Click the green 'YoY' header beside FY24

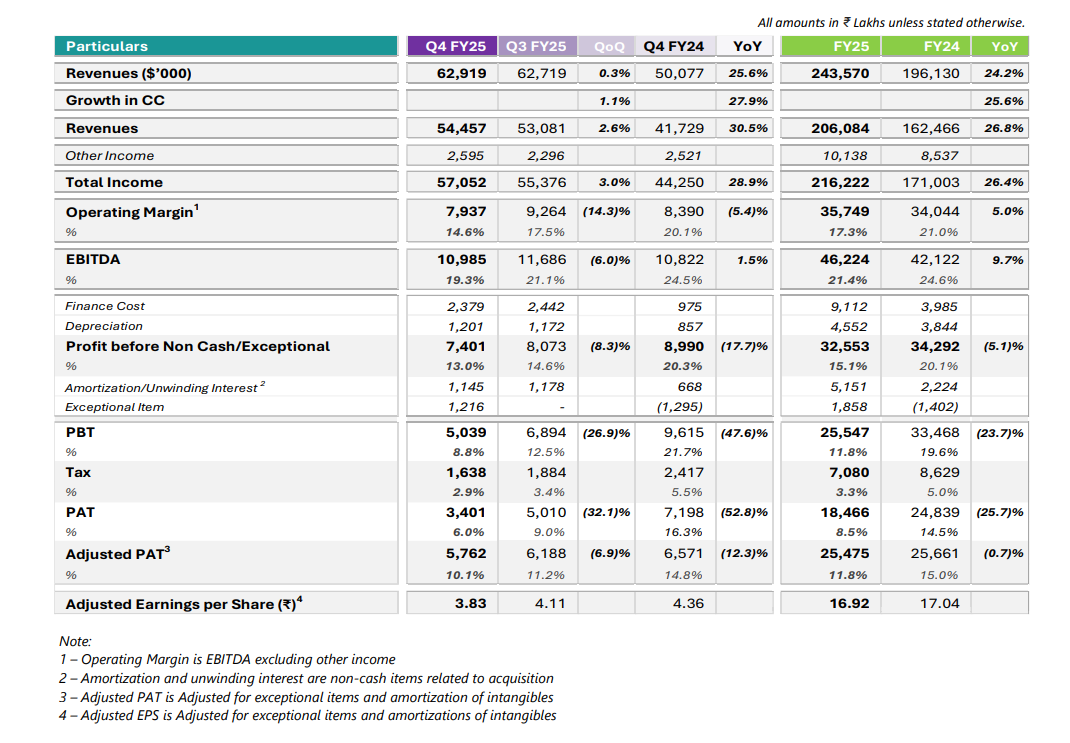pos(1000,46)
